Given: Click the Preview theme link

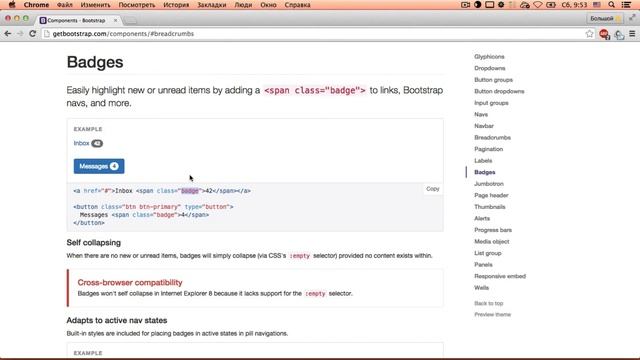Looking at the screenshot, I should pyautogui.click(x=492, y=315).
